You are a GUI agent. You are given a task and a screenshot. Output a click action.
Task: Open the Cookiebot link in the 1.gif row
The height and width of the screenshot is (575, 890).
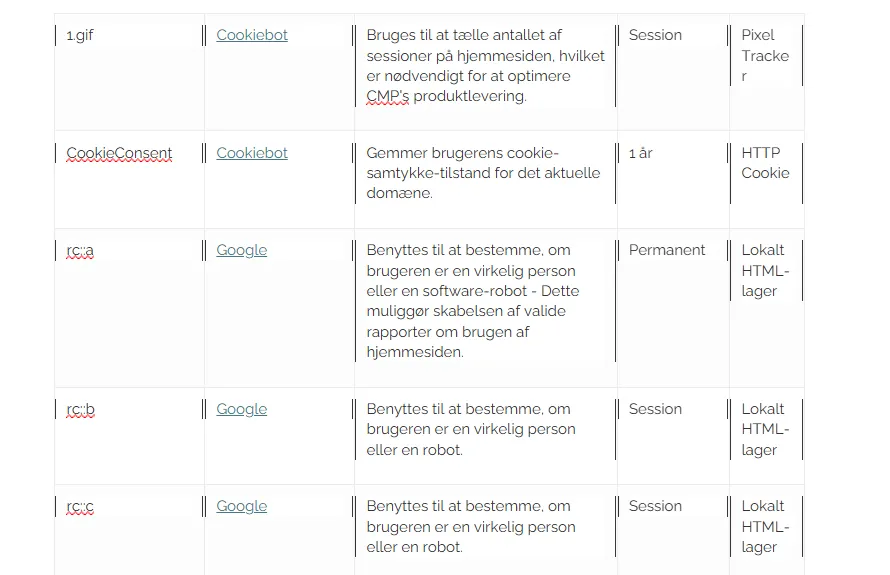tap(251, 35)
